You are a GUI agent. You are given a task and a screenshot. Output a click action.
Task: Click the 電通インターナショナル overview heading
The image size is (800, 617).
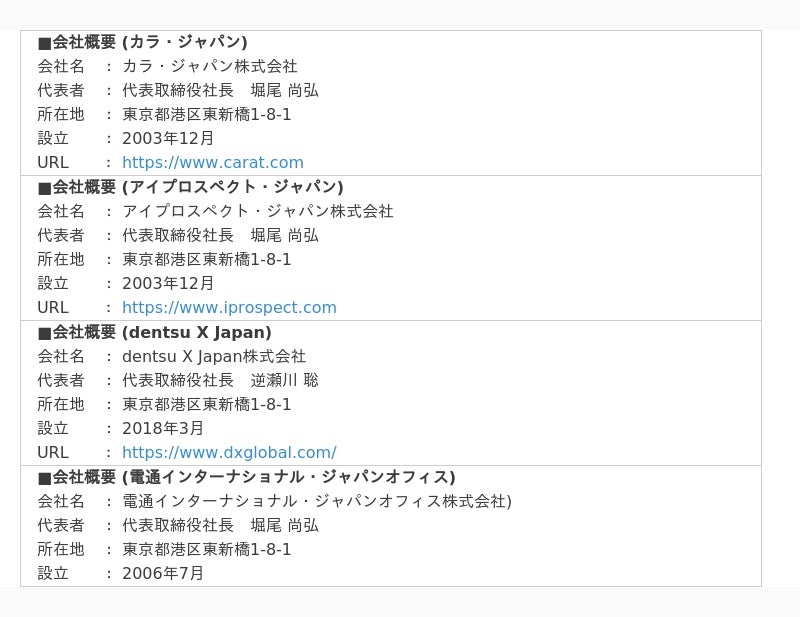[x=246, y=477]
